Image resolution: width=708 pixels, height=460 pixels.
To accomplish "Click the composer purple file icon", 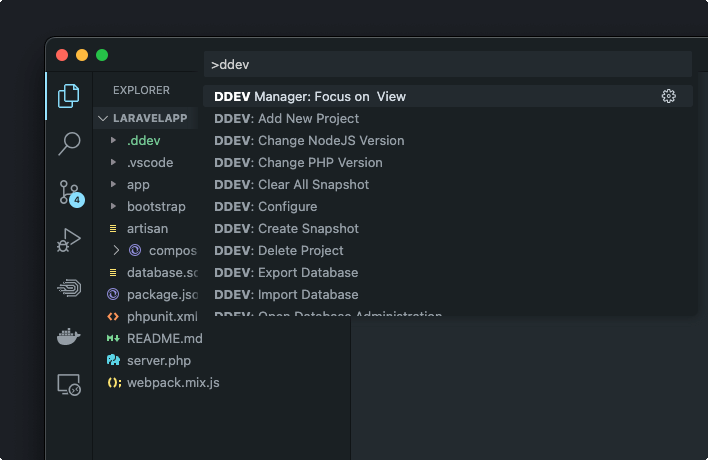I will [x=135, y=250].
